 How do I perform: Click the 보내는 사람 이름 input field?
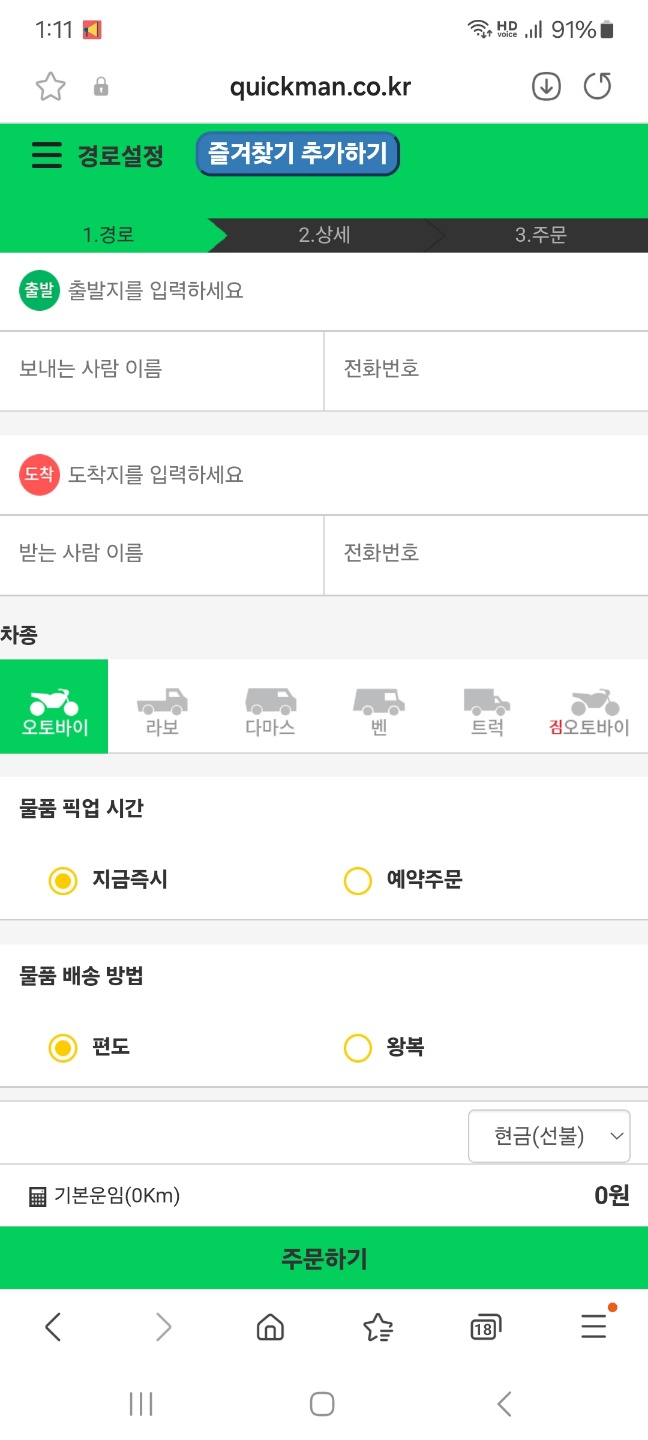[161, 369]
